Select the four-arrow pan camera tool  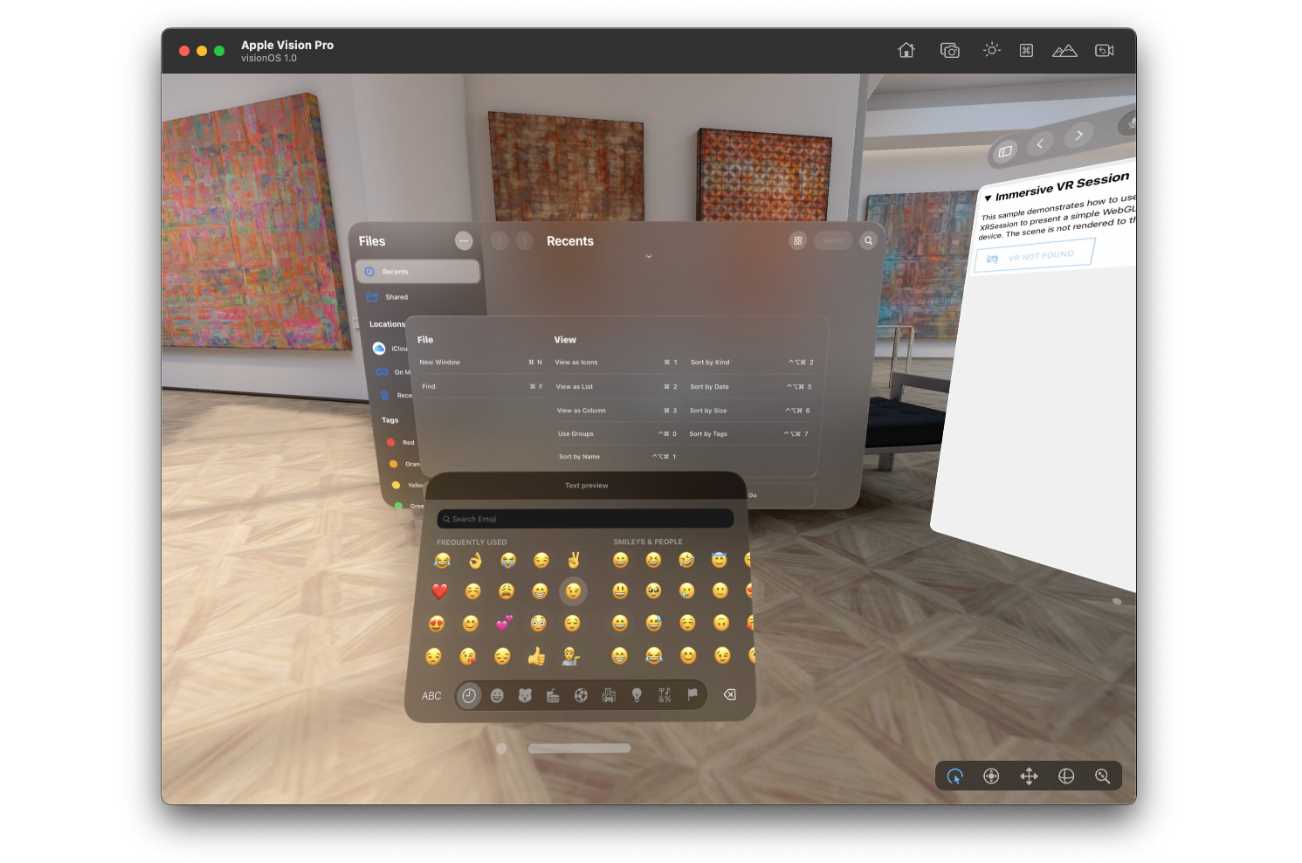point(1028,776)
